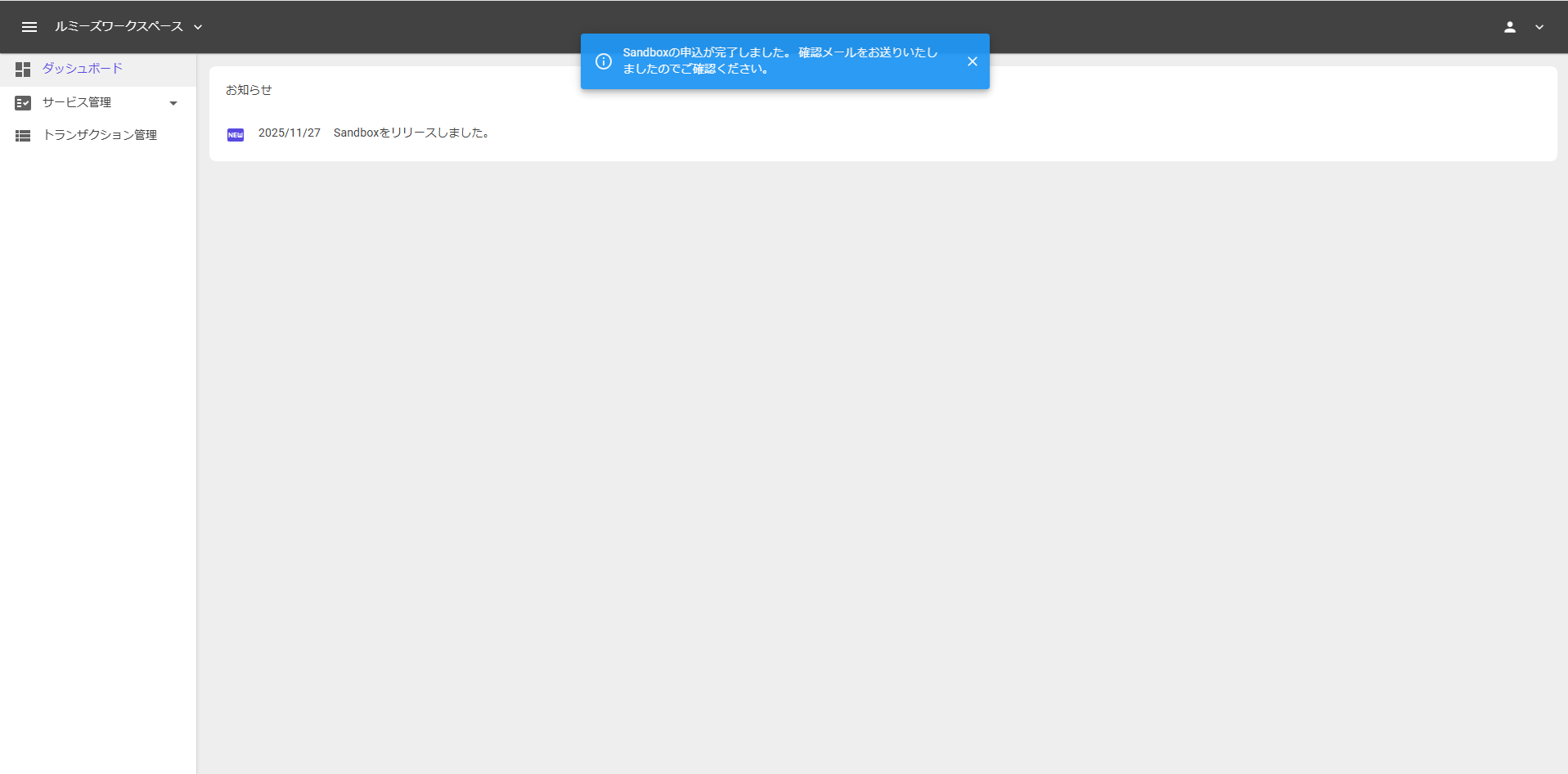Click the 2025/11/27 announcement date
Viewport: 1568px width, 774px height.
[289, 133]
